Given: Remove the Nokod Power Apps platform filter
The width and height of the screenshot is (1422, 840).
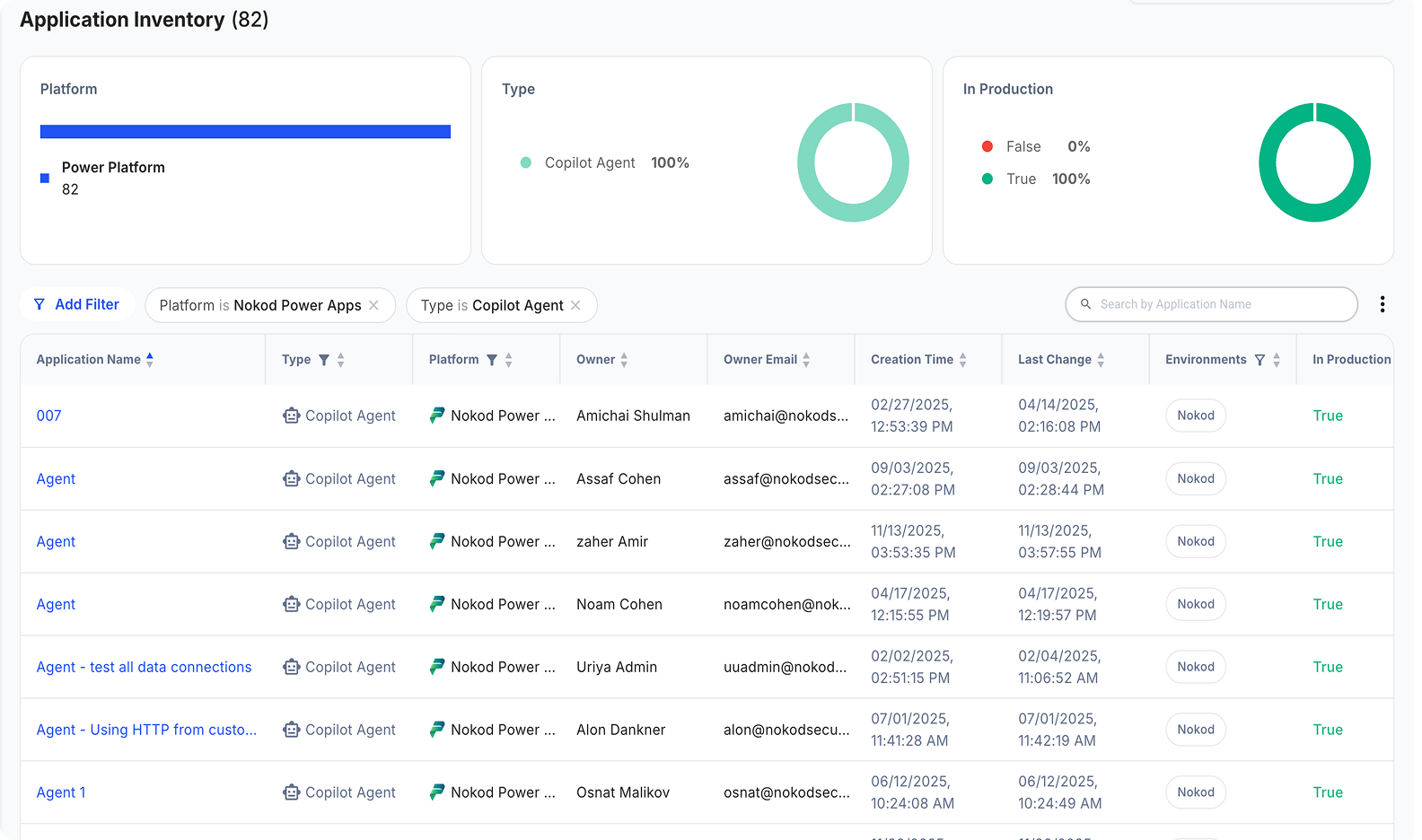Looking at the screenshot, I should pyautogui.click(x=374, y=305).
